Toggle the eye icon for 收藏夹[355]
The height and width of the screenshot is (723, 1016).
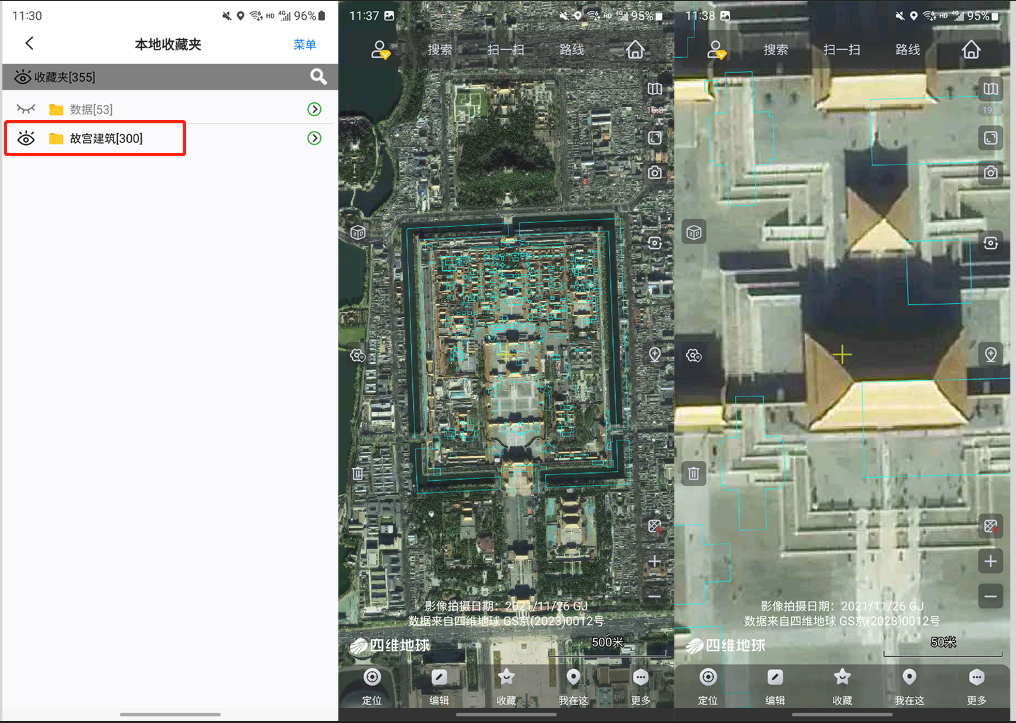(22, 77)
